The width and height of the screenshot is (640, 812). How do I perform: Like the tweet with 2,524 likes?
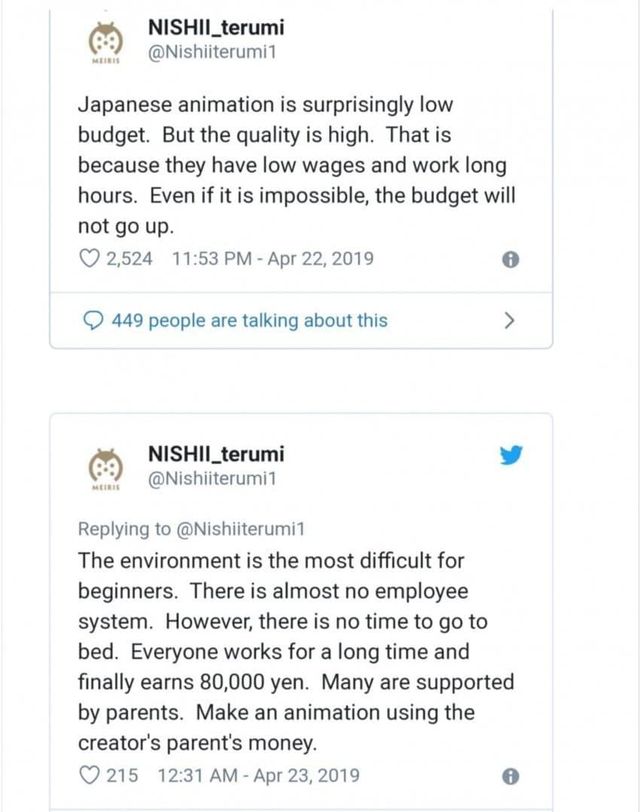[x=87, y=259]
